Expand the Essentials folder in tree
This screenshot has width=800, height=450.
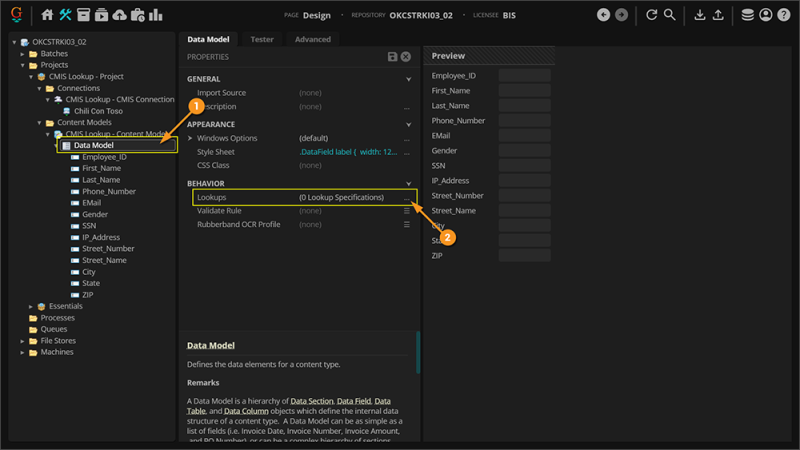point(31,306)
